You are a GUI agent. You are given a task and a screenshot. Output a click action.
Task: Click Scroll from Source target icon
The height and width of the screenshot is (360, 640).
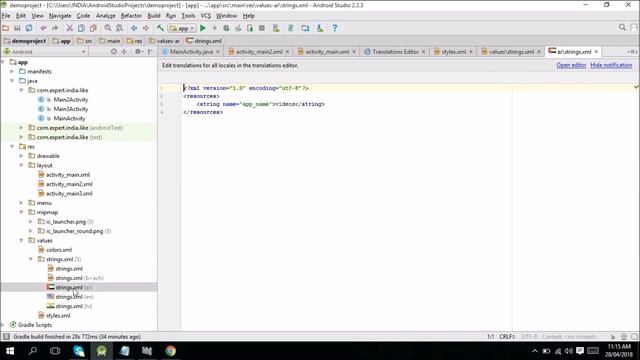[x=114, y=51]
